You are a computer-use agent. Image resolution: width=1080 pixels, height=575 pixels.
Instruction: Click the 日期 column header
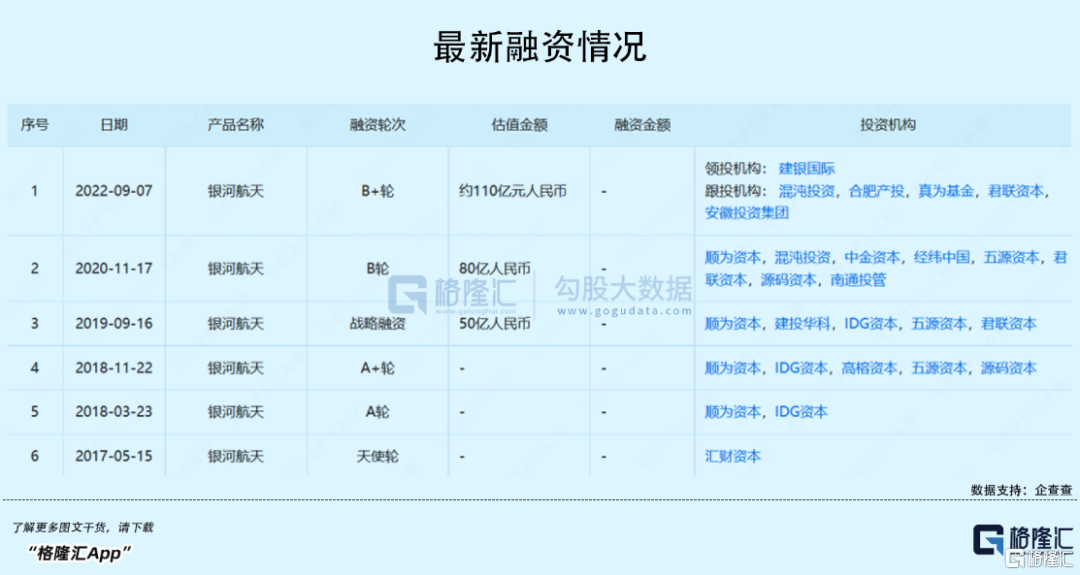coord(114,125)
